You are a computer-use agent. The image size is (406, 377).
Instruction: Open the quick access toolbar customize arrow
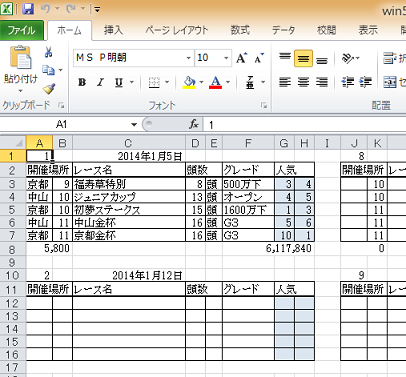97,9
